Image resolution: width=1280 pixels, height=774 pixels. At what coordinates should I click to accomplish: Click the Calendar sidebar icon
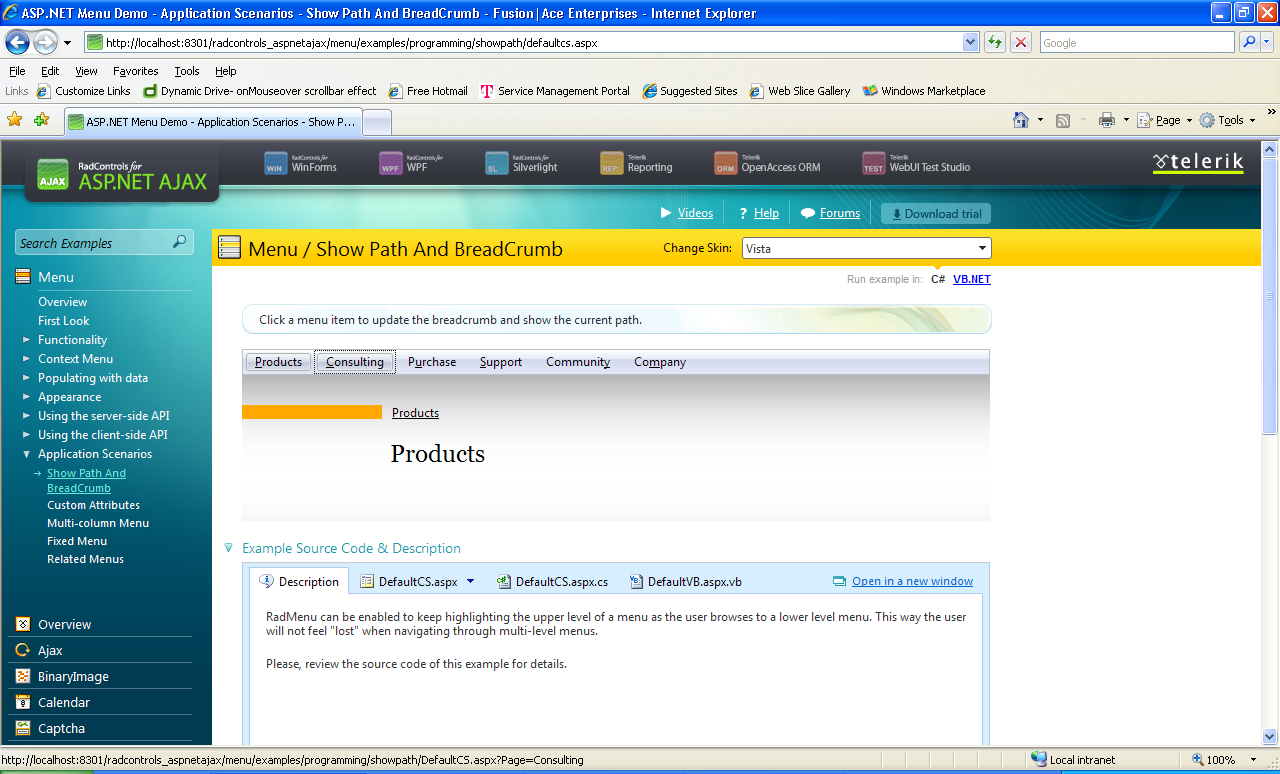[x=23, y=702]
